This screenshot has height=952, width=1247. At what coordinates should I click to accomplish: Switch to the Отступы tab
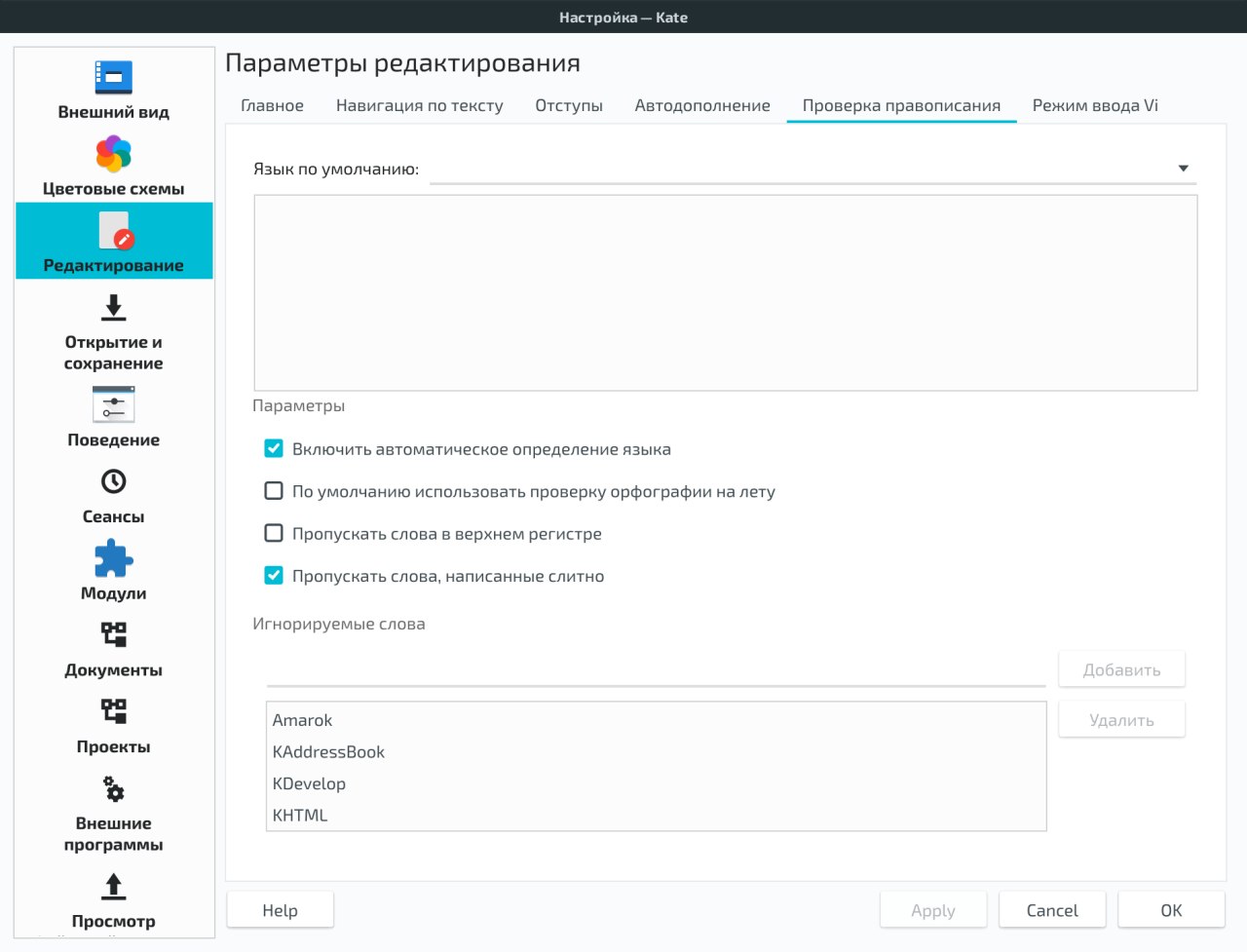[569, 105]
